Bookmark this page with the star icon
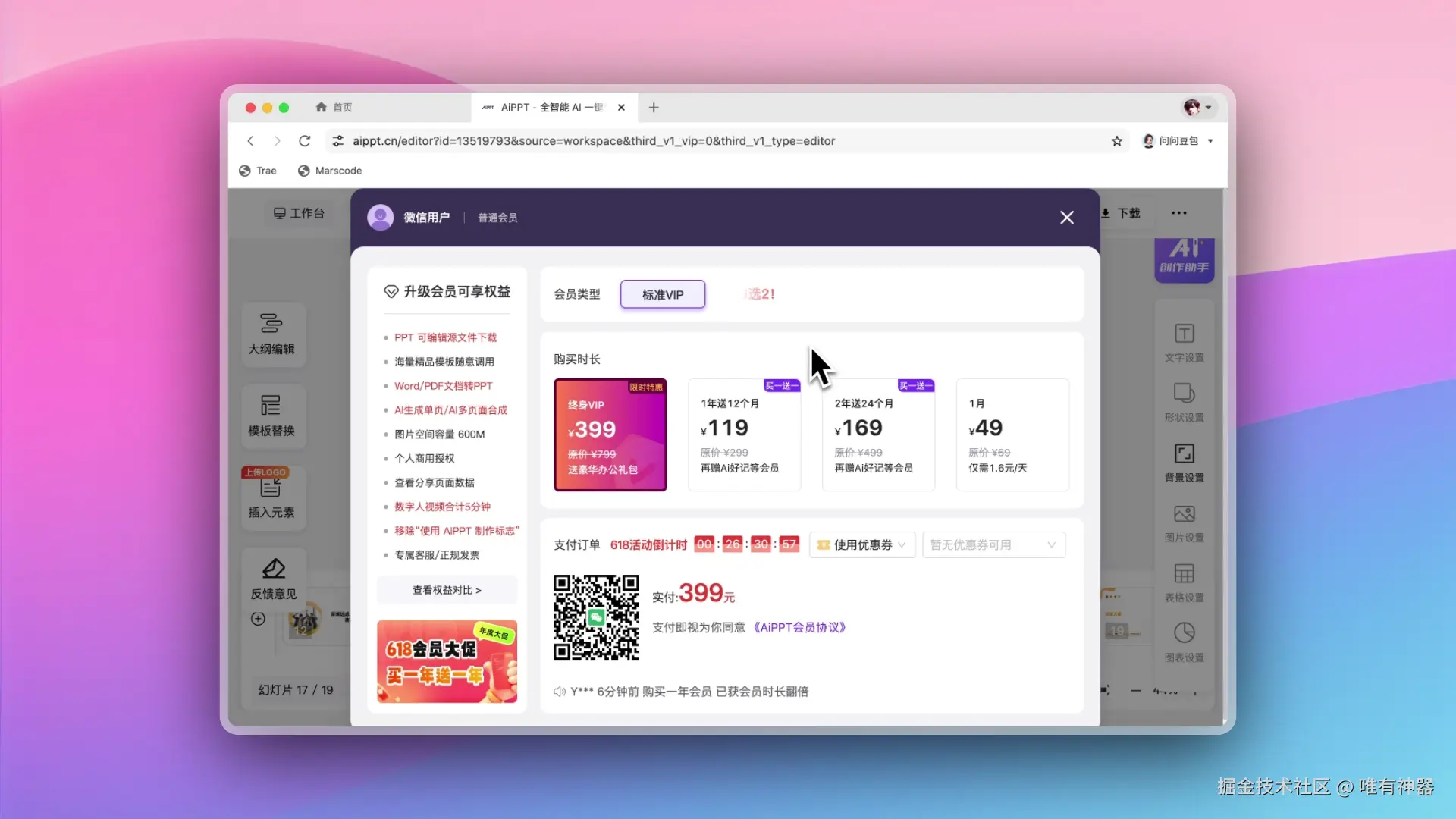1456x819 pixels. [1116, 141]
